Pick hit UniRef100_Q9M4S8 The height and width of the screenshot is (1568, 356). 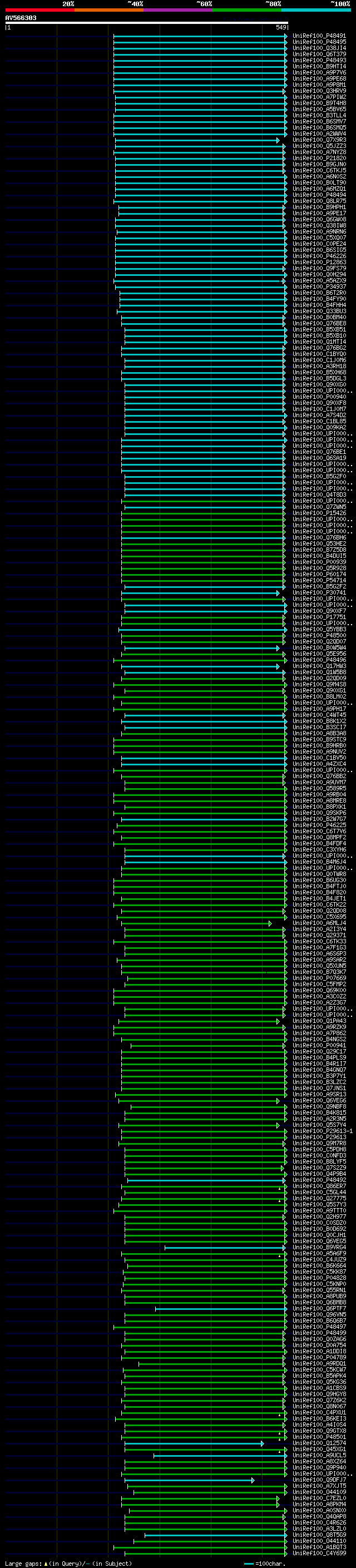pos(319,684)
